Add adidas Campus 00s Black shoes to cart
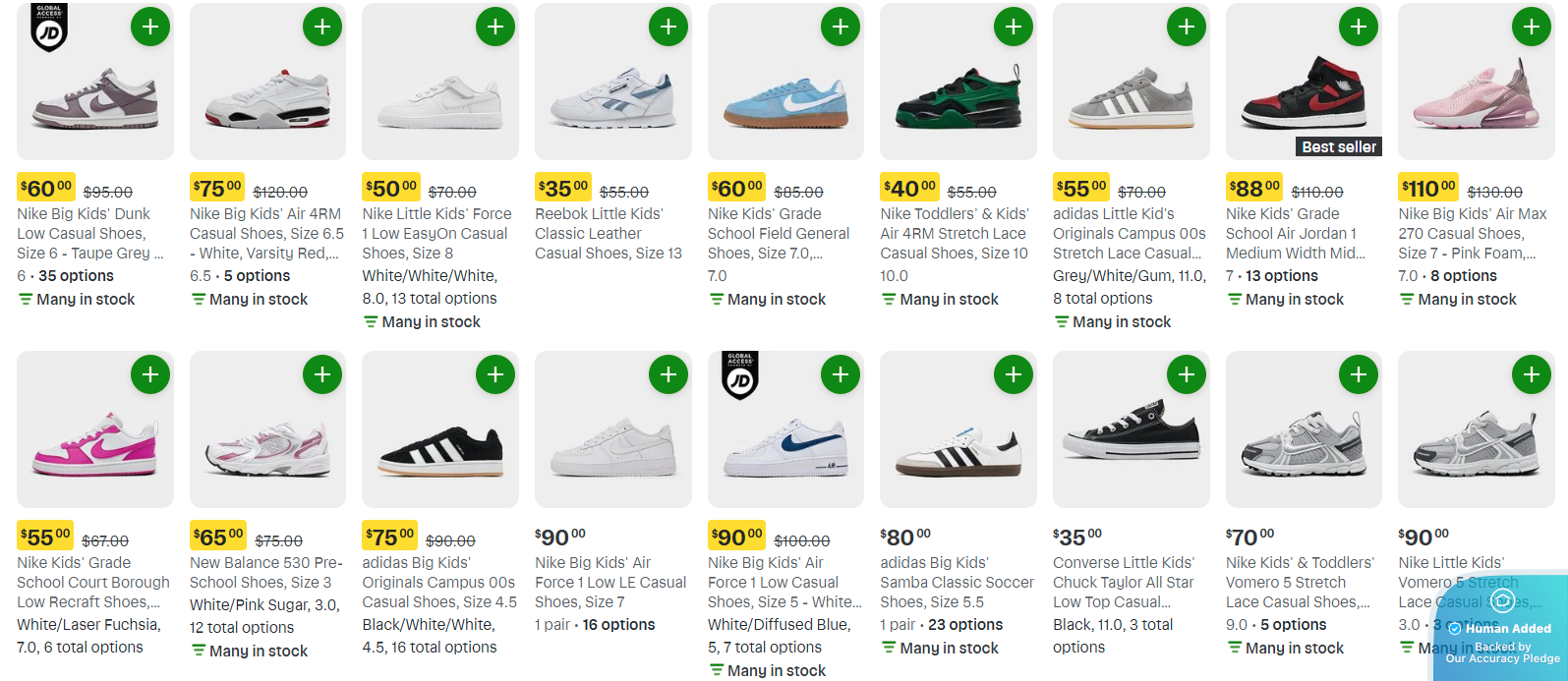1568x681 pixels. tap(495, 374)
